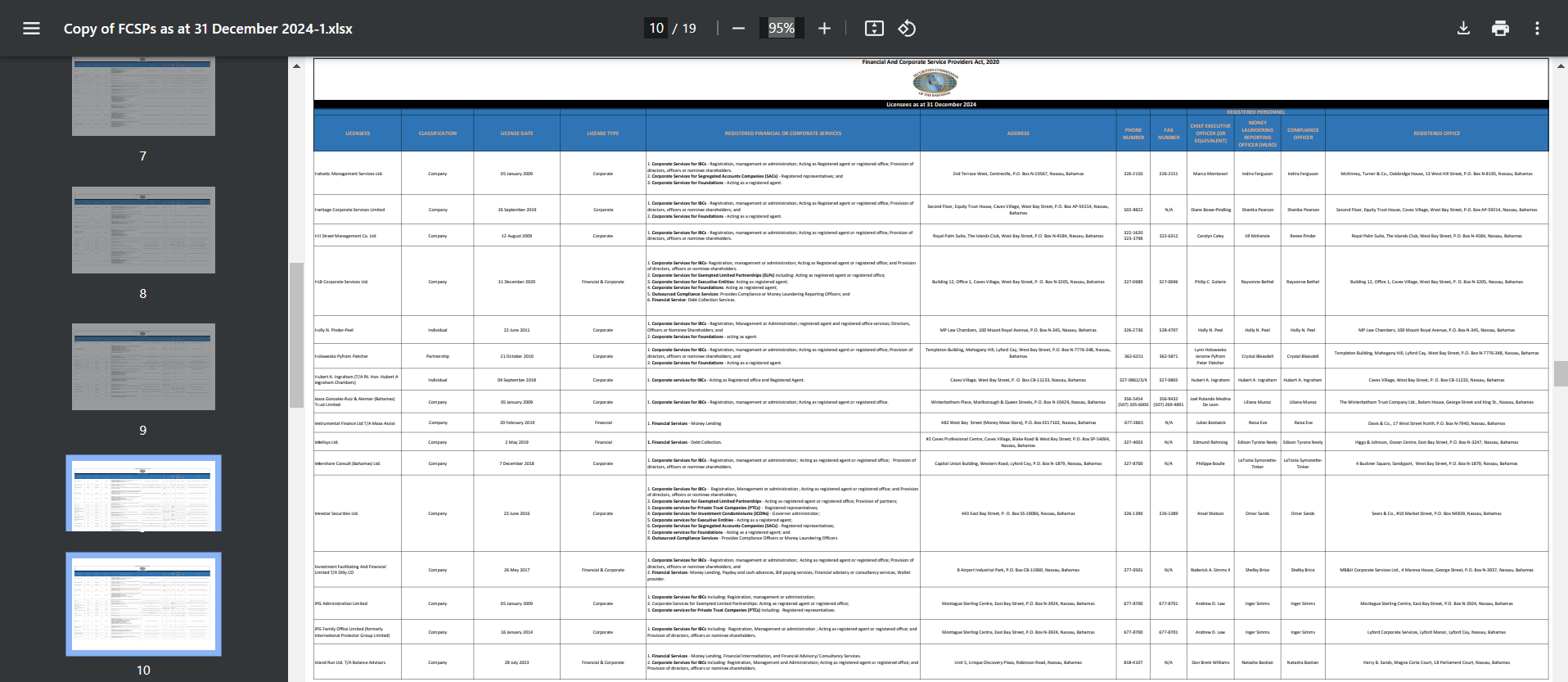Click the LICENSEES column header
1568x682 pixels.
(358, 133)
